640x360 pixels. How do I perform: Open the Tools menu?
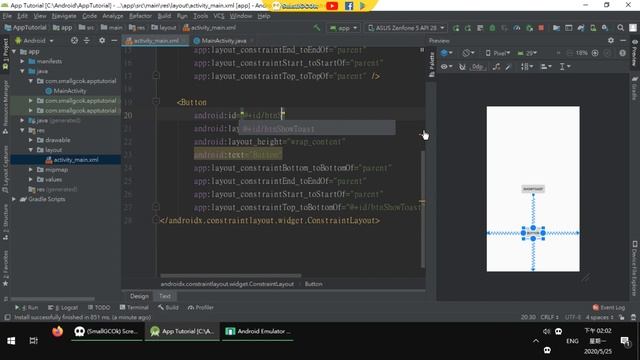[x=200, y=16]
